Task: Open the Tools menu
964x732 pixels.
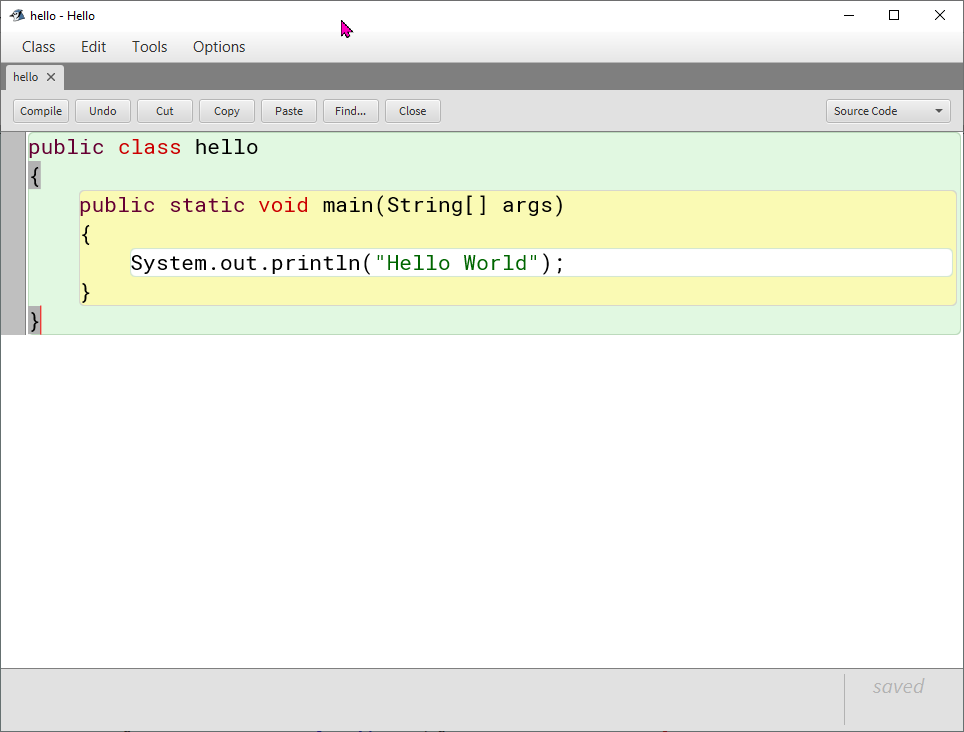Action: [149, 47]
